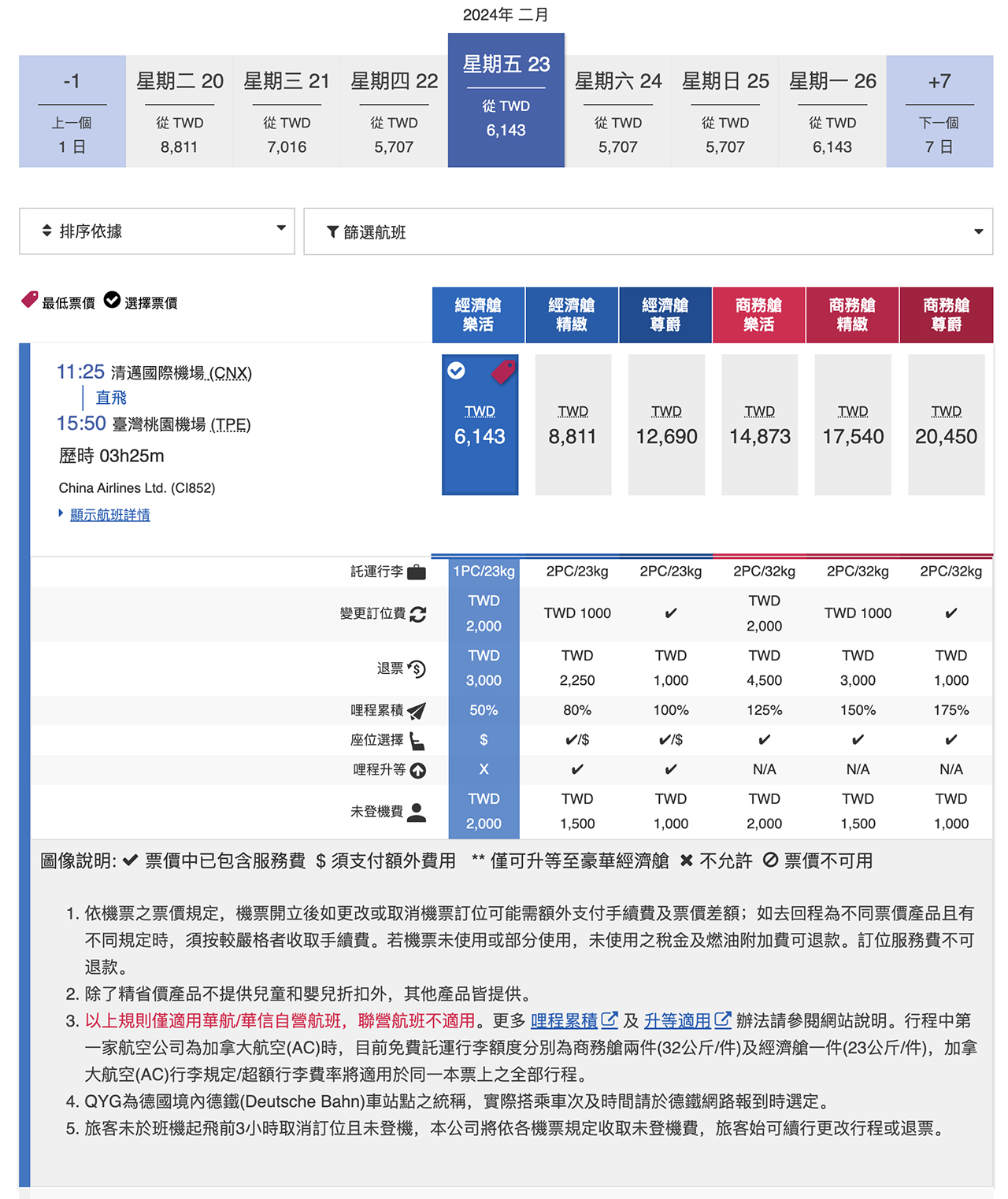
Task: Click the 商務艙精緻 column header
Action: 852,315
